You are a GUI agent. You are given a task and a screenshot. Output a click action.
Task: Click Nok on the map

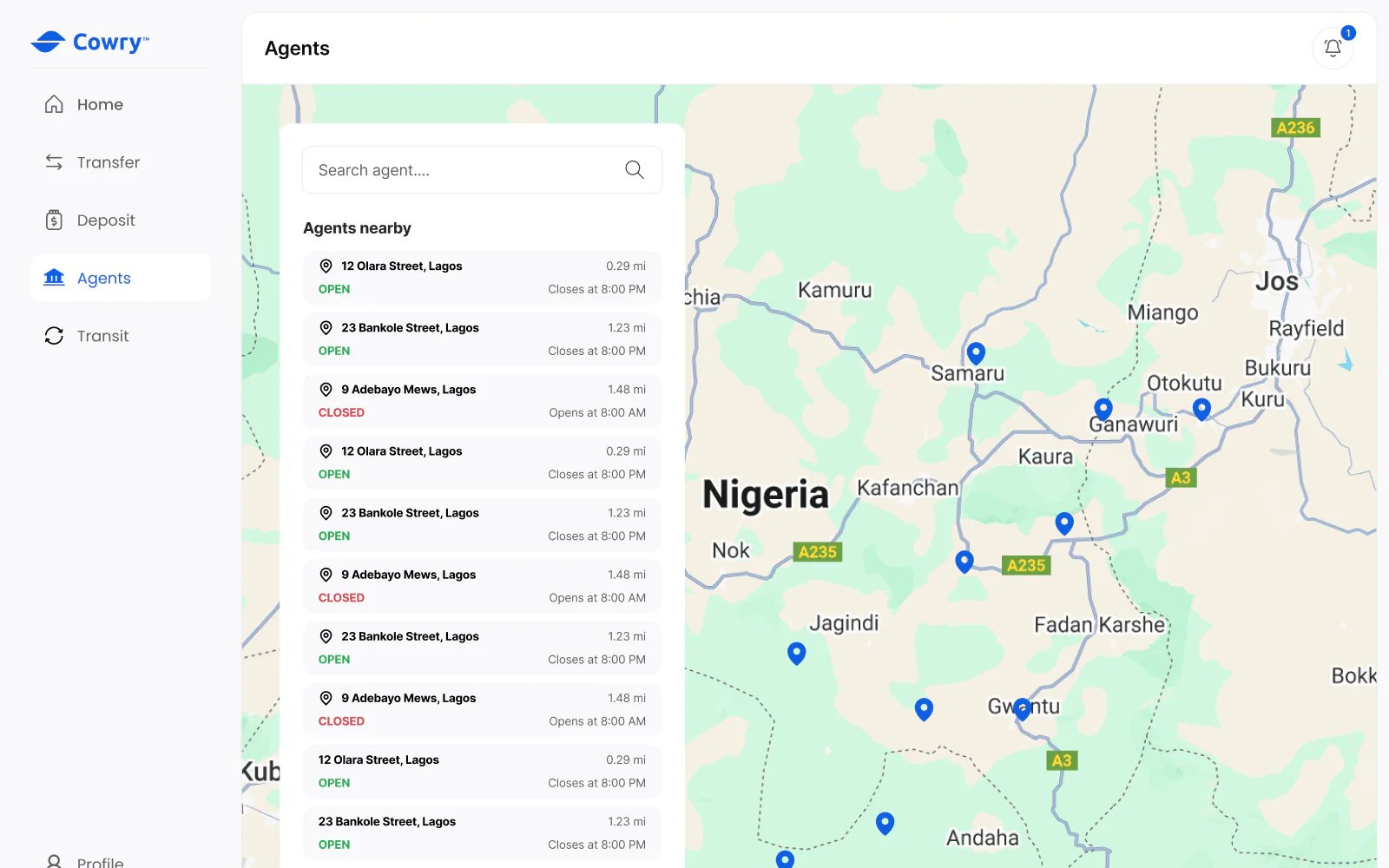[731, 550]
